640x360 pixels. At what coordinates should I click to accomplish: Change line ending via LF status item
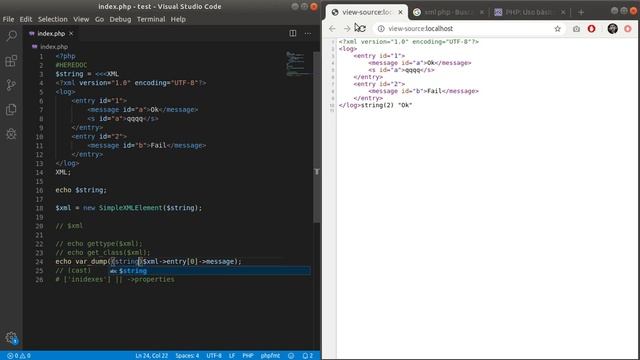pyautogui.click(x=232, y=356)
